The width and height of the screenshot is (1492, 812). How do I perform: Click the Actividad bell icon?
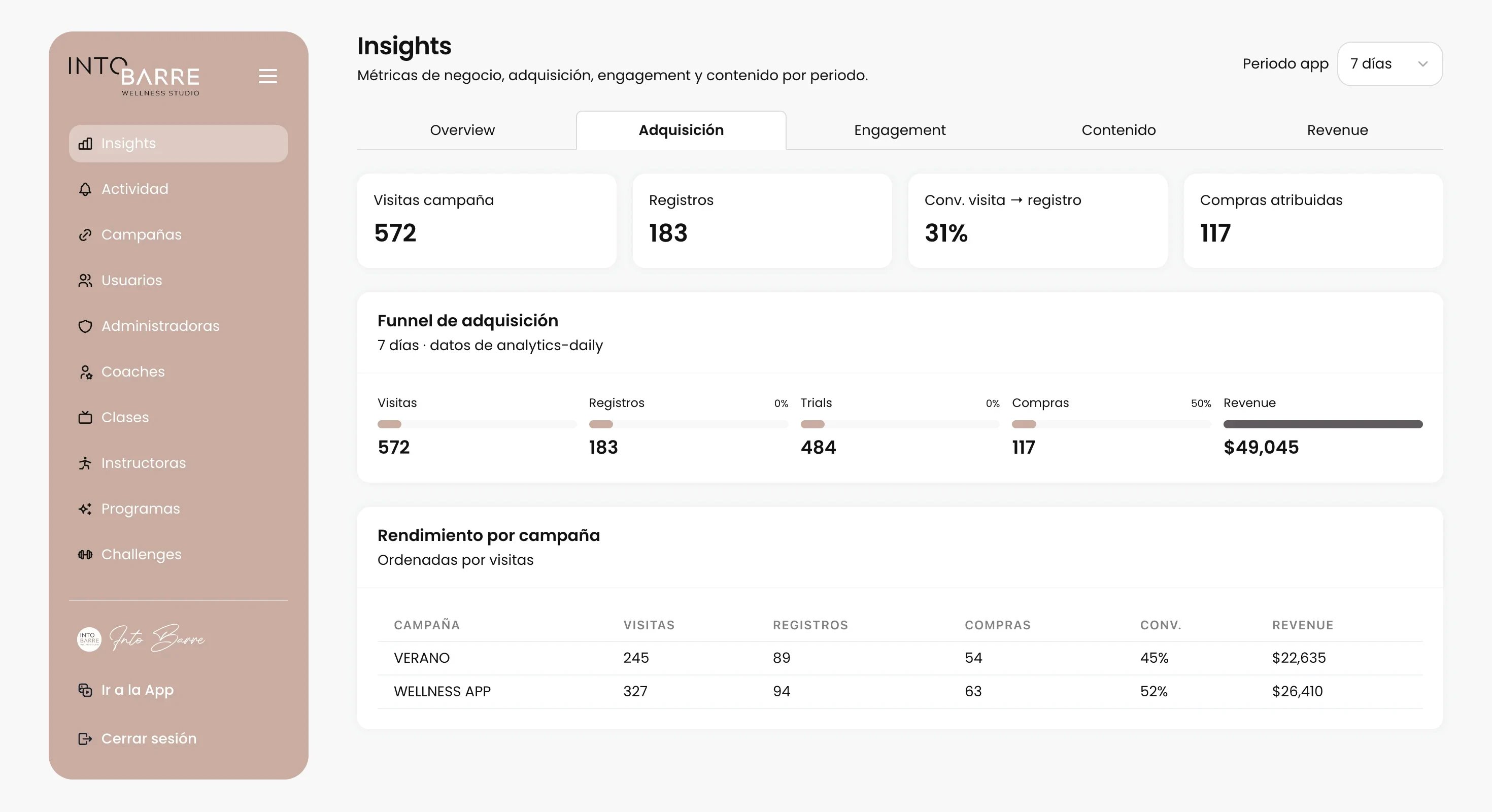(x=85, y=189)
